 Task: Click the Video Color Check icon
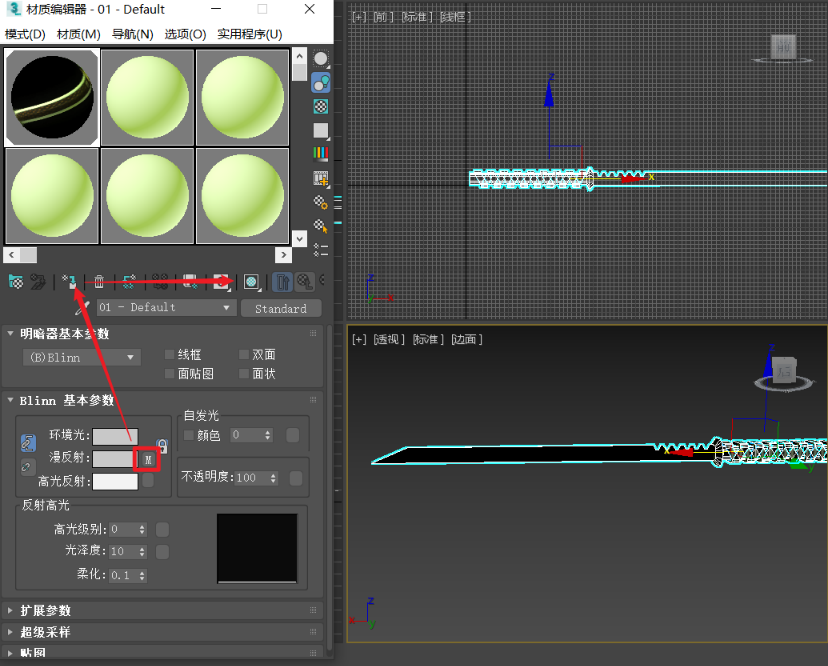(321, 154)
